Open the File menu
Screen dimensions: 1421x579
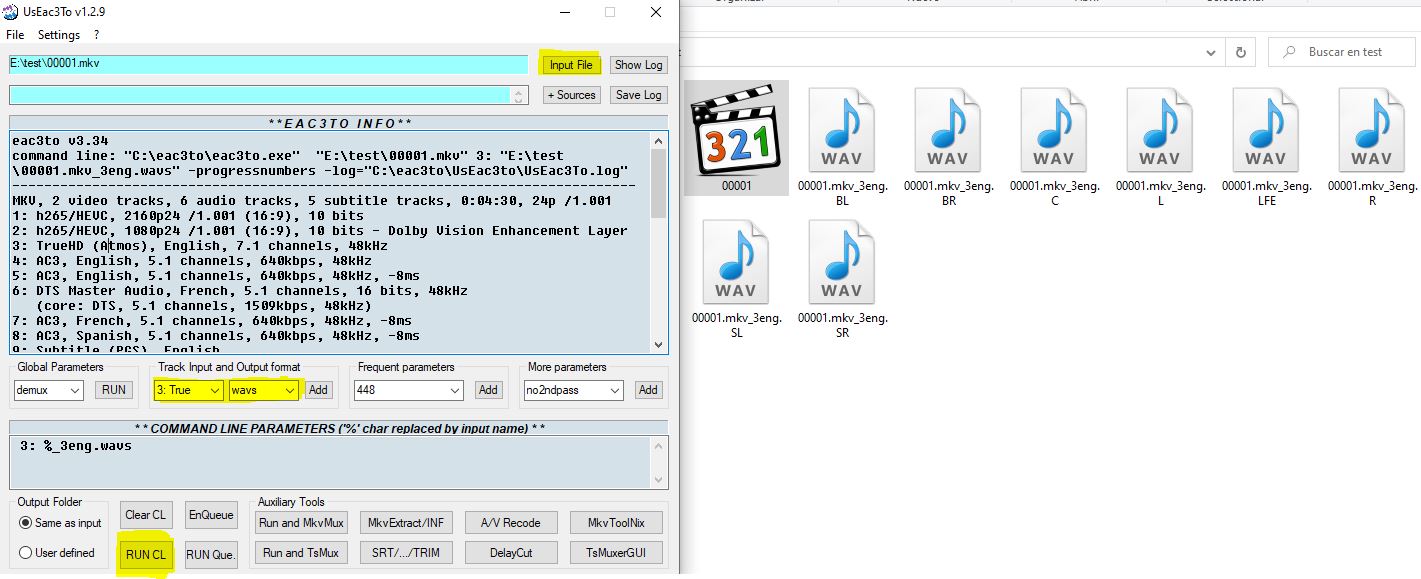point(15,35)
